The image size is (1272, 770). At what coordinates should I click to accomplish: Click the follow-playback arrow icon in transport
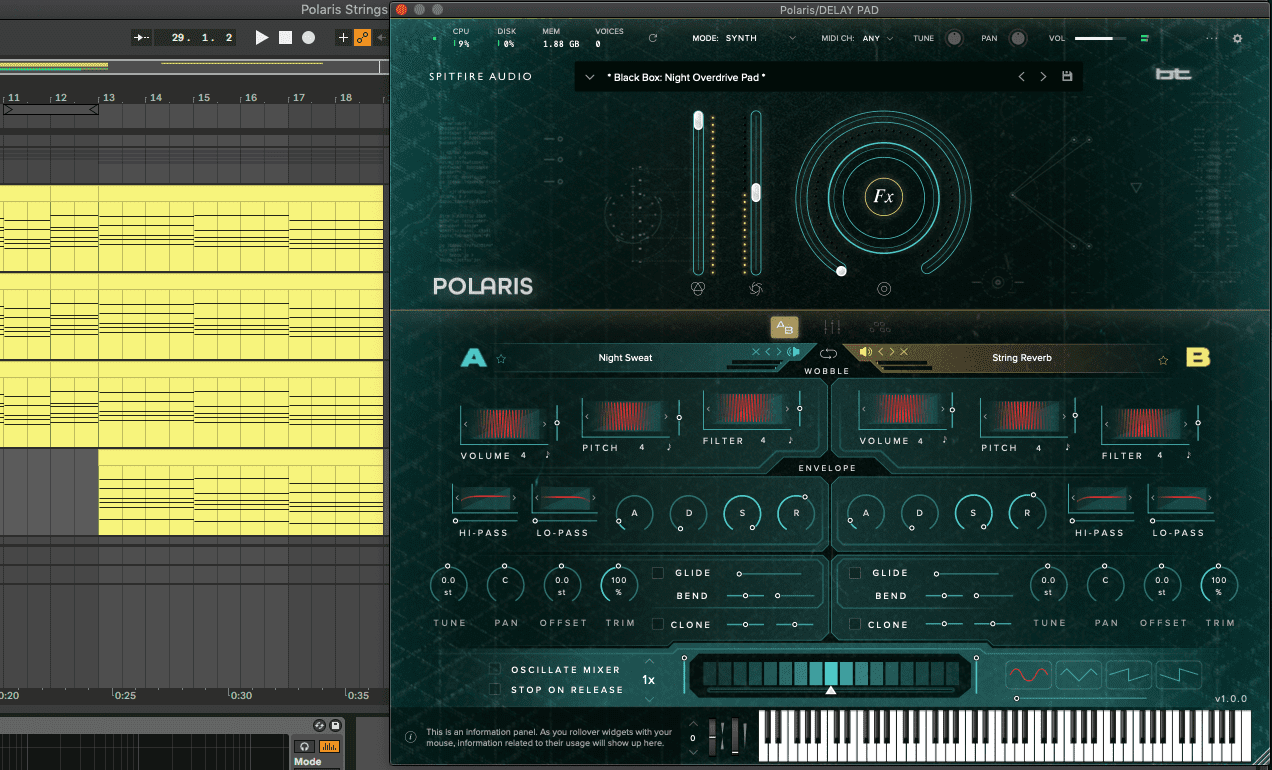tap(141, 37)
